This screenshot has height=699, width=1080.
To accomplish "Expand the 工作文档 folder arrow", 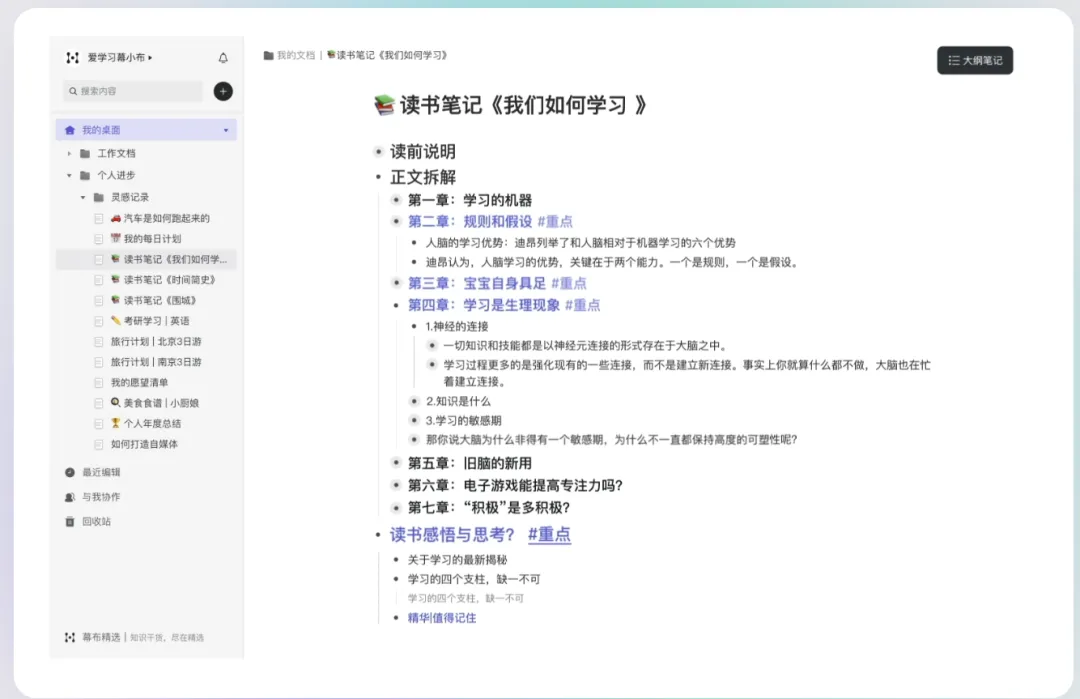I will pos(69,154).
